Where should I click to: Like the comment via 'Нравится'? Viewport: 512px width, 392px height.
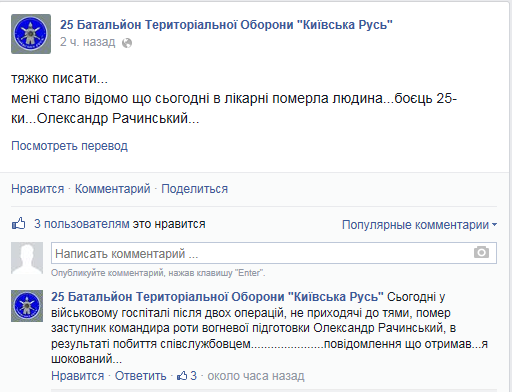tap(77, 376)
